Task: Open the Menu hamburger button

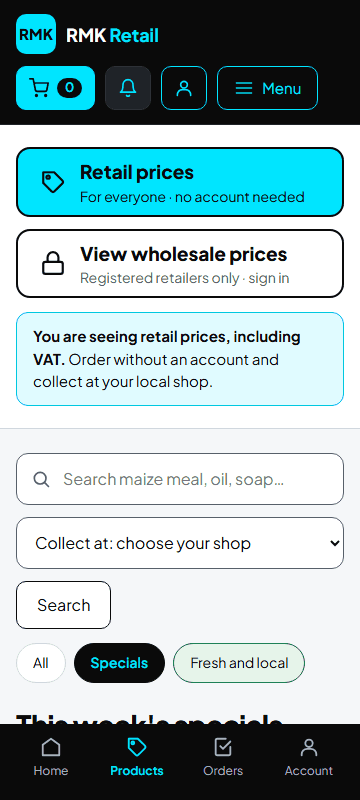Action: tap(267, 88)
